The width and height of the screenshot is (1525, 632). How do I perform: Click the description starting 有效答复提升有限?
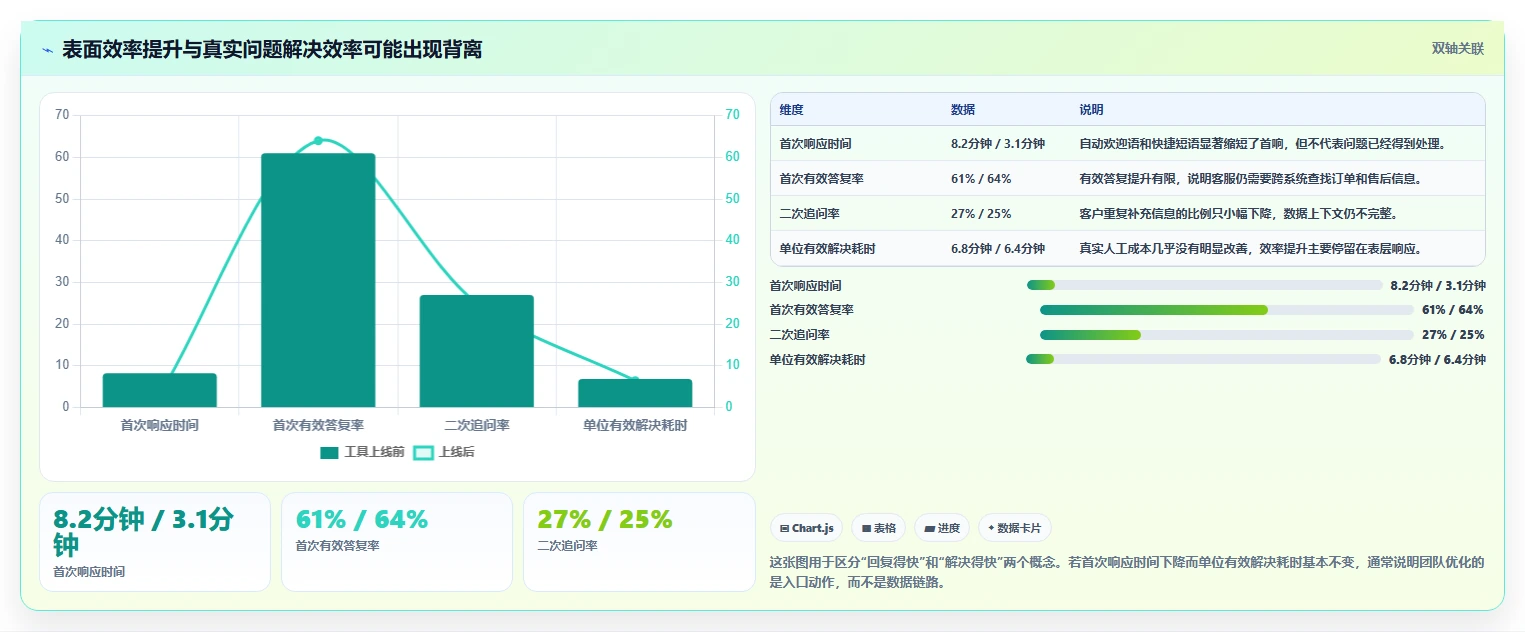click(1250, 179)
